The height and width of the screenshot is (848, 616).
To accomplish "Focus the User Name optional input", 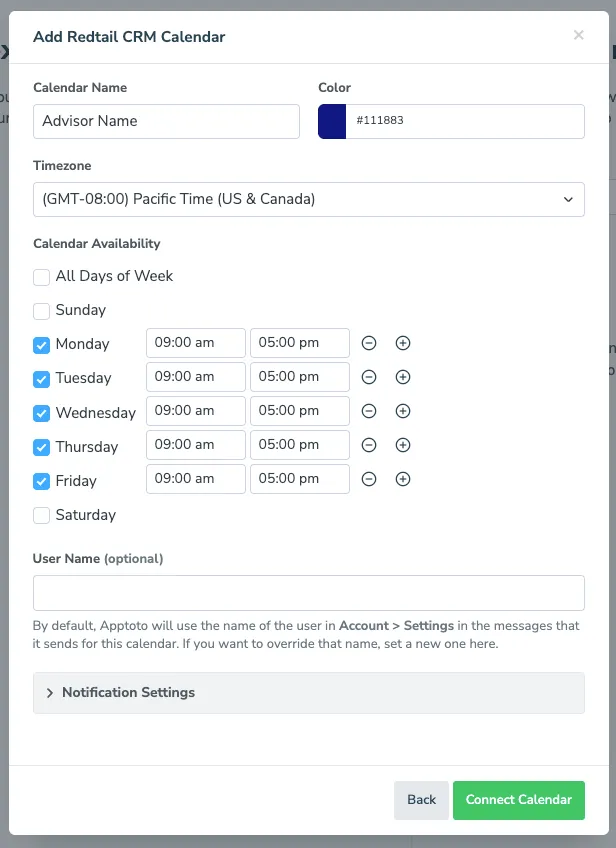I will click(x=309, y=593).
